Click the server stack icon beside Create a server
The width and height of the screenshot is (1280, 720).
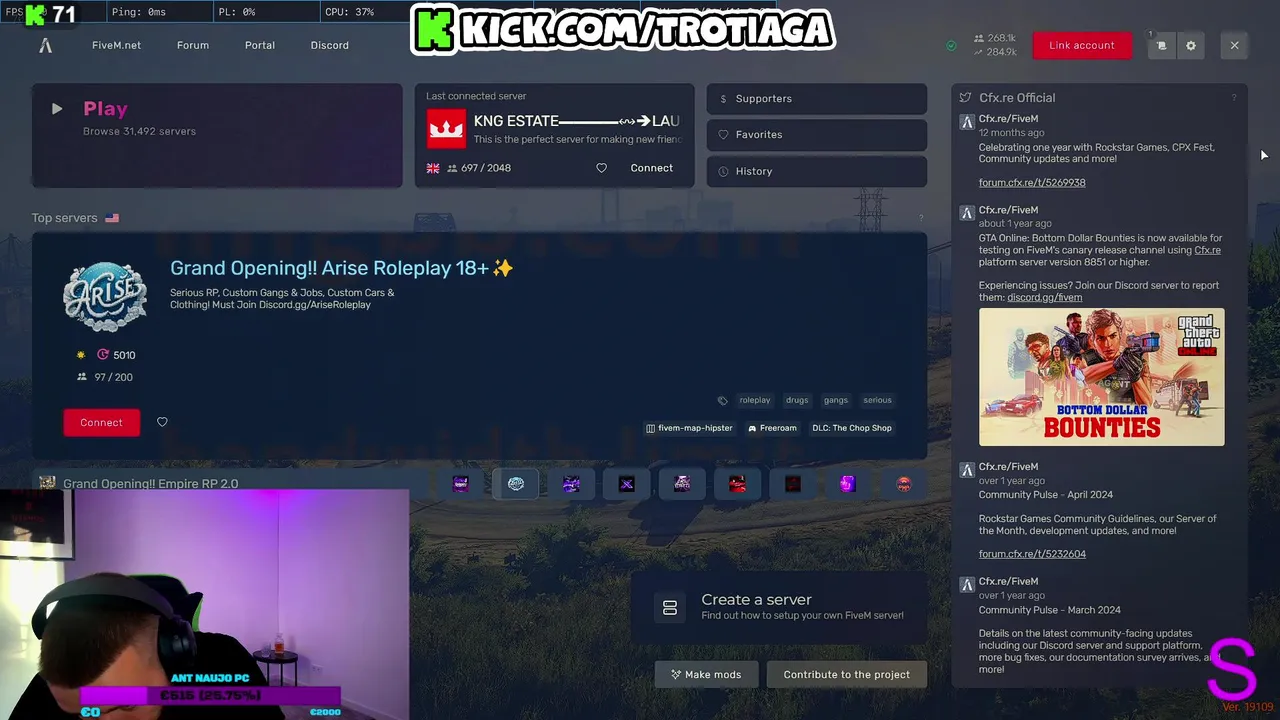670,607
